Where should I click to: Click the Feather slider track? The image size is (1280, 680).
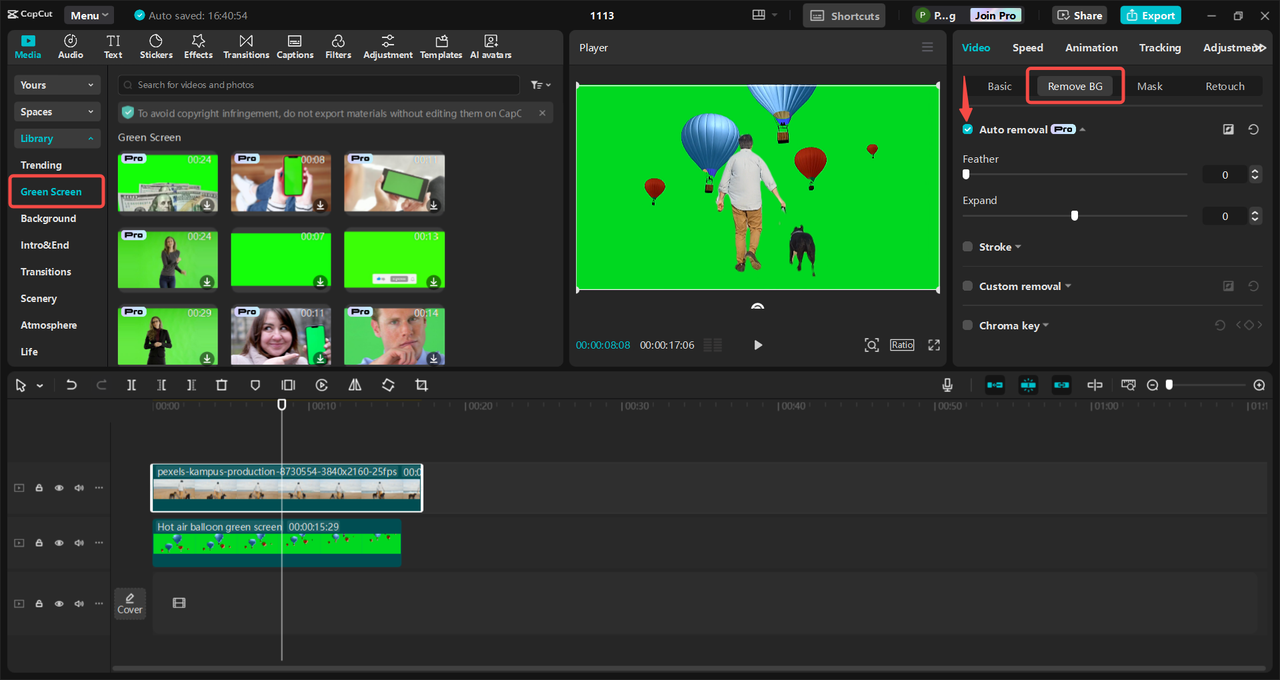[x=1075, y=174]
